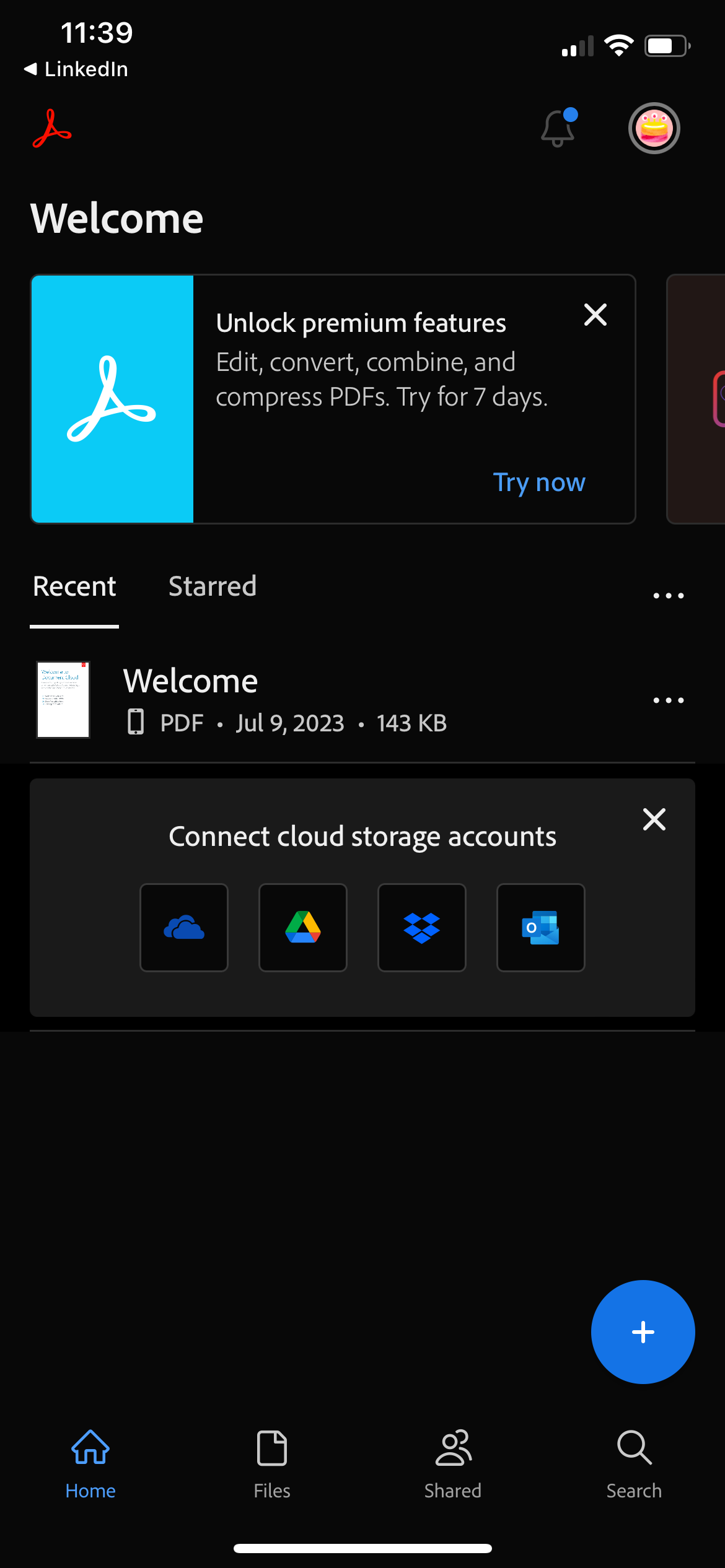Tap the Wi-Fi status icon
725x1568 pixels.
coord(618,46)
